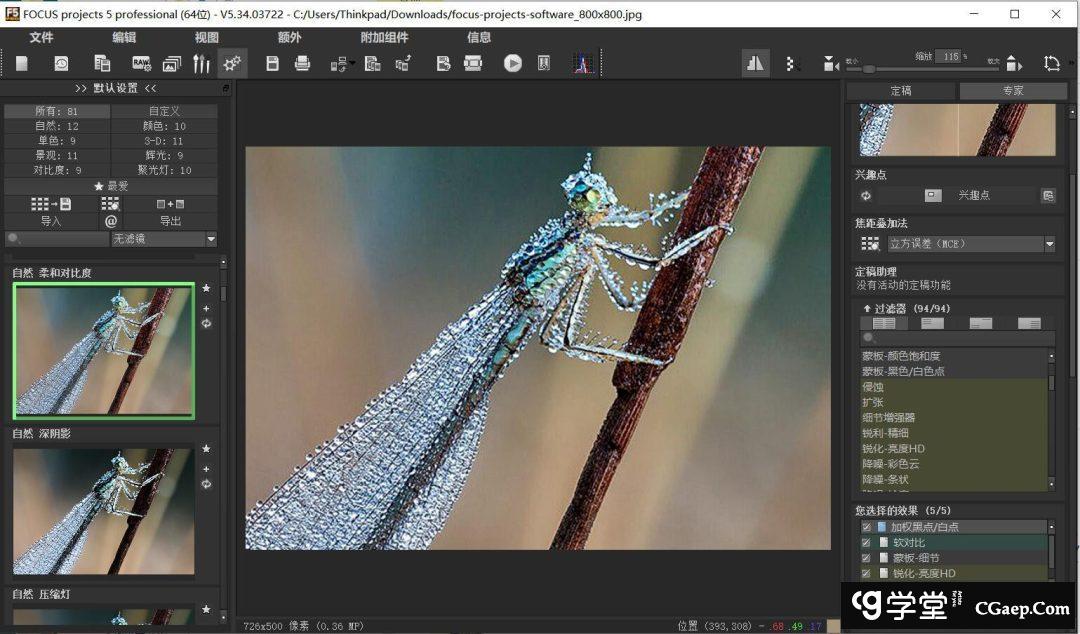Screen dimensions: 1080x634
Task: Click the save disk icon in toolbar
Action: click(272, 63)
